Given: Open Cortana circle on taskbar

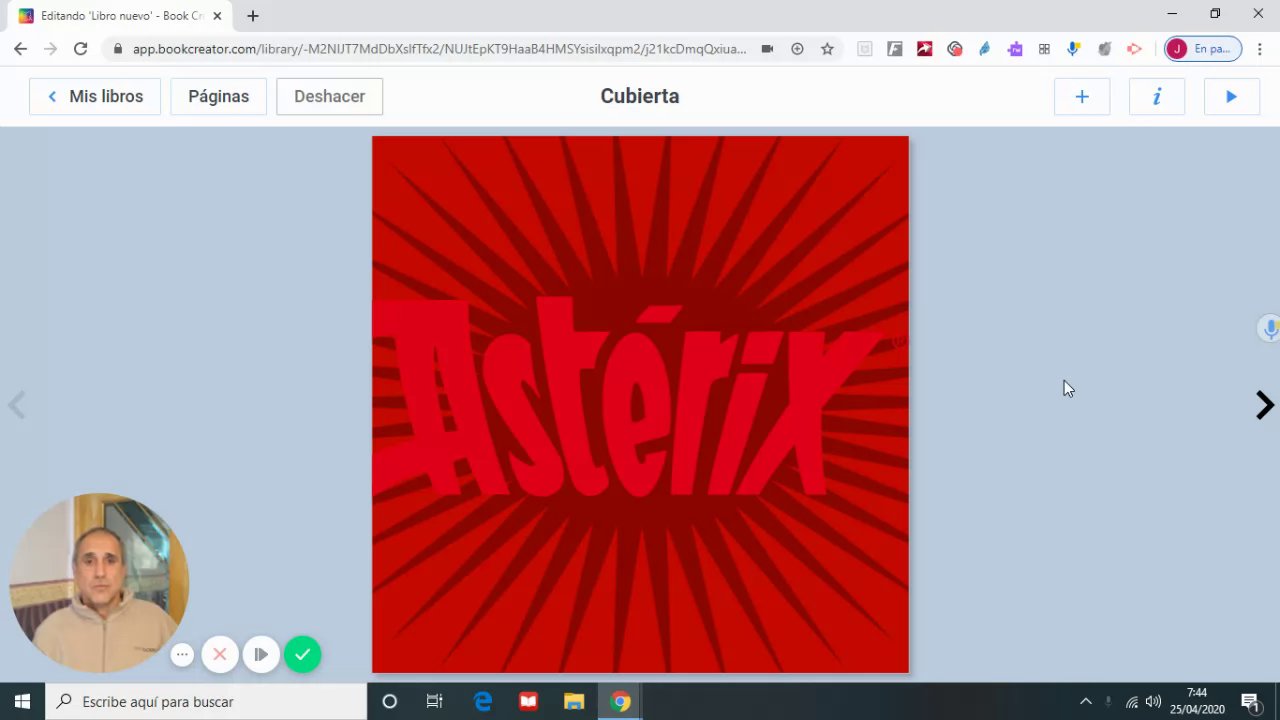Looking at the screenshot, I should pyautogui.click(x=390, y=702).
